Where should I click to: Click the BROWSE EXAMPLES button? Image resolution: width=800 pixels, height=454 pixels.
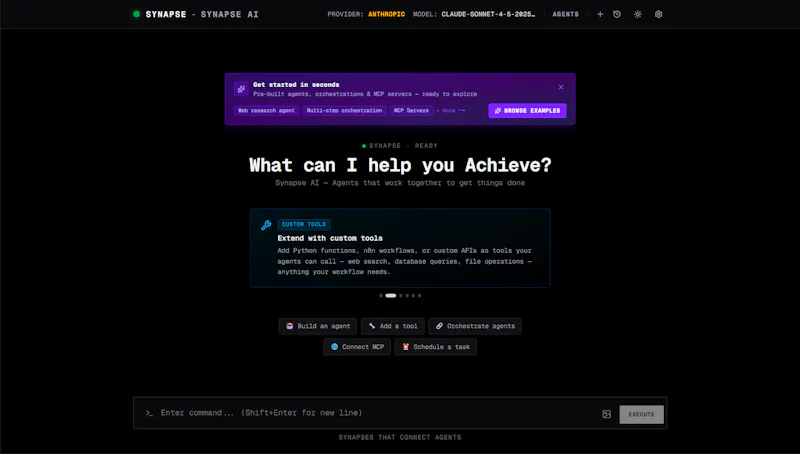click(527, 111)
